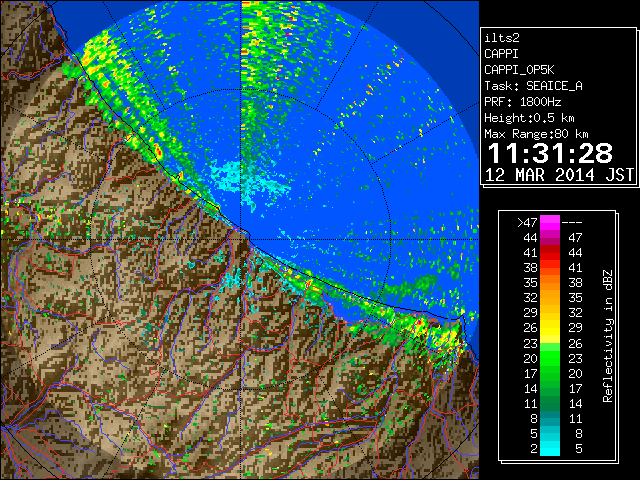Click the 'CAPPI_0P5K' product name
Viewport: 640px width, 480px height.
(519, 70)
